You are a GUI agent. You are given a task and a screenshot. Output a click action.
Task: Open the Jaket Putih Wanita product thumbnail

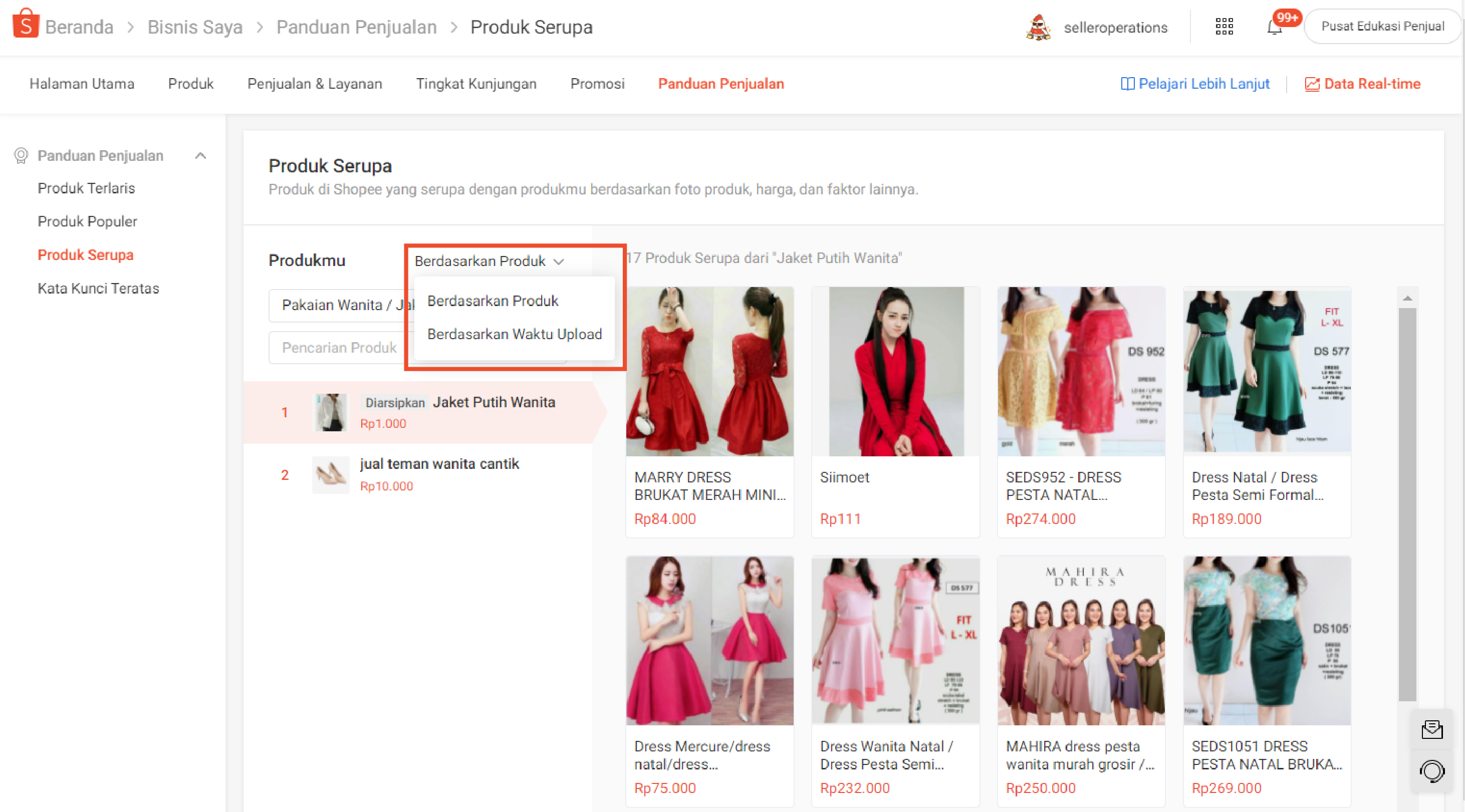pos(331,412)
